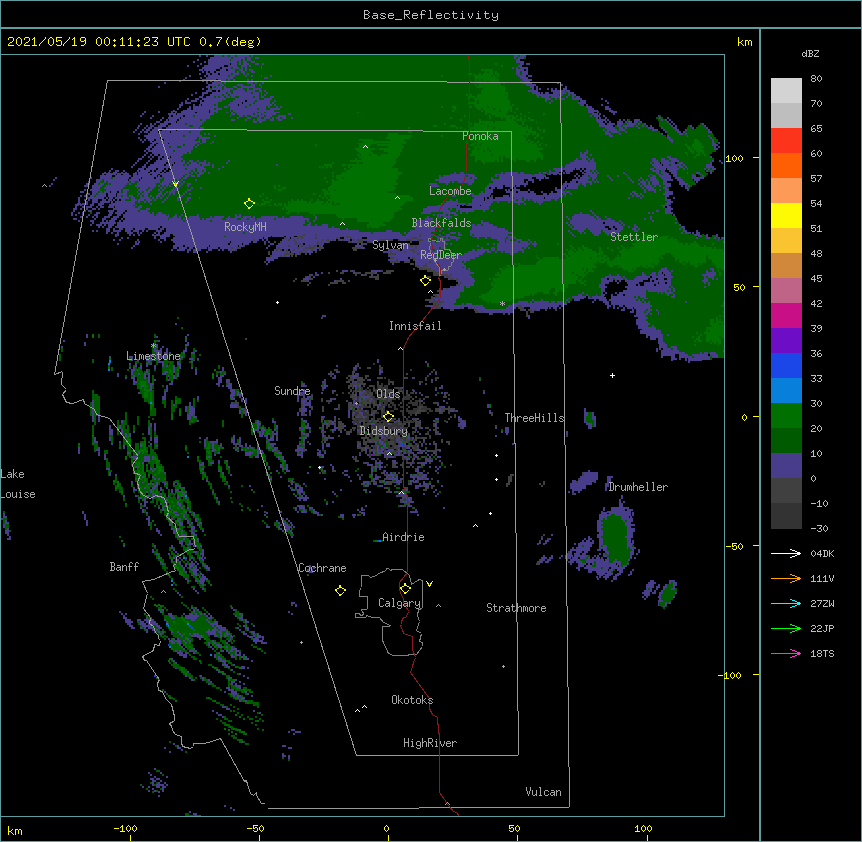862x842 pixels.
Task: Select the purple 0-10 dBZ color swatch
Action: click(786, 466)
